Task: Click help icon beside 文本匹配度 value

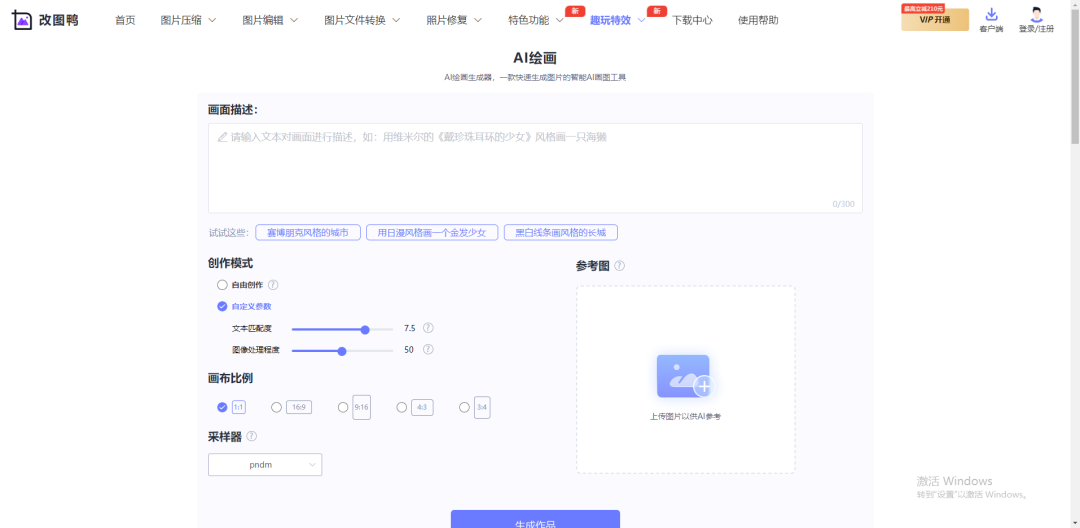Action: pos(428,328)
